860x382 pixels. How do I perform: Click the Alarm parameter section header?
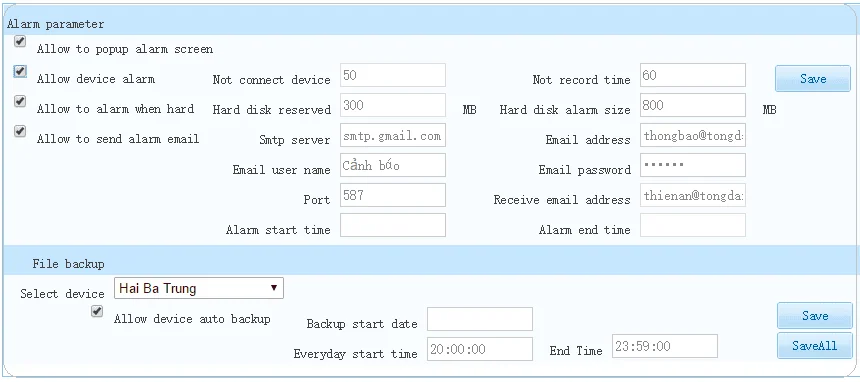tap(55, 24)
